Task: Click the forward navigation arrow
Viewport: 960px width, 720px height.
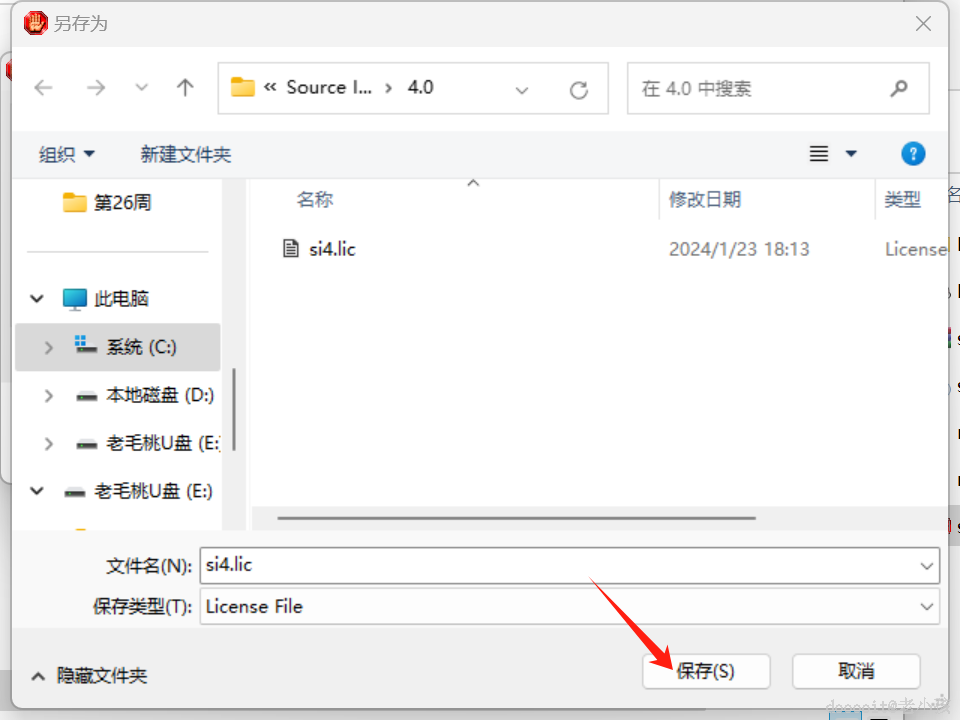Action: click(96, 88)
